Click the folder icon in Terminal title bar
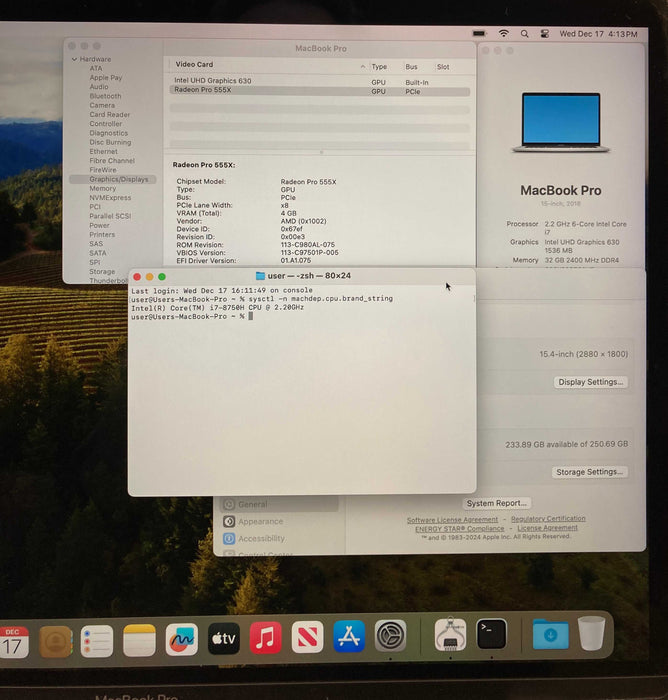The width and height of the screenshot is (668, 700). (x=260, y=276)
